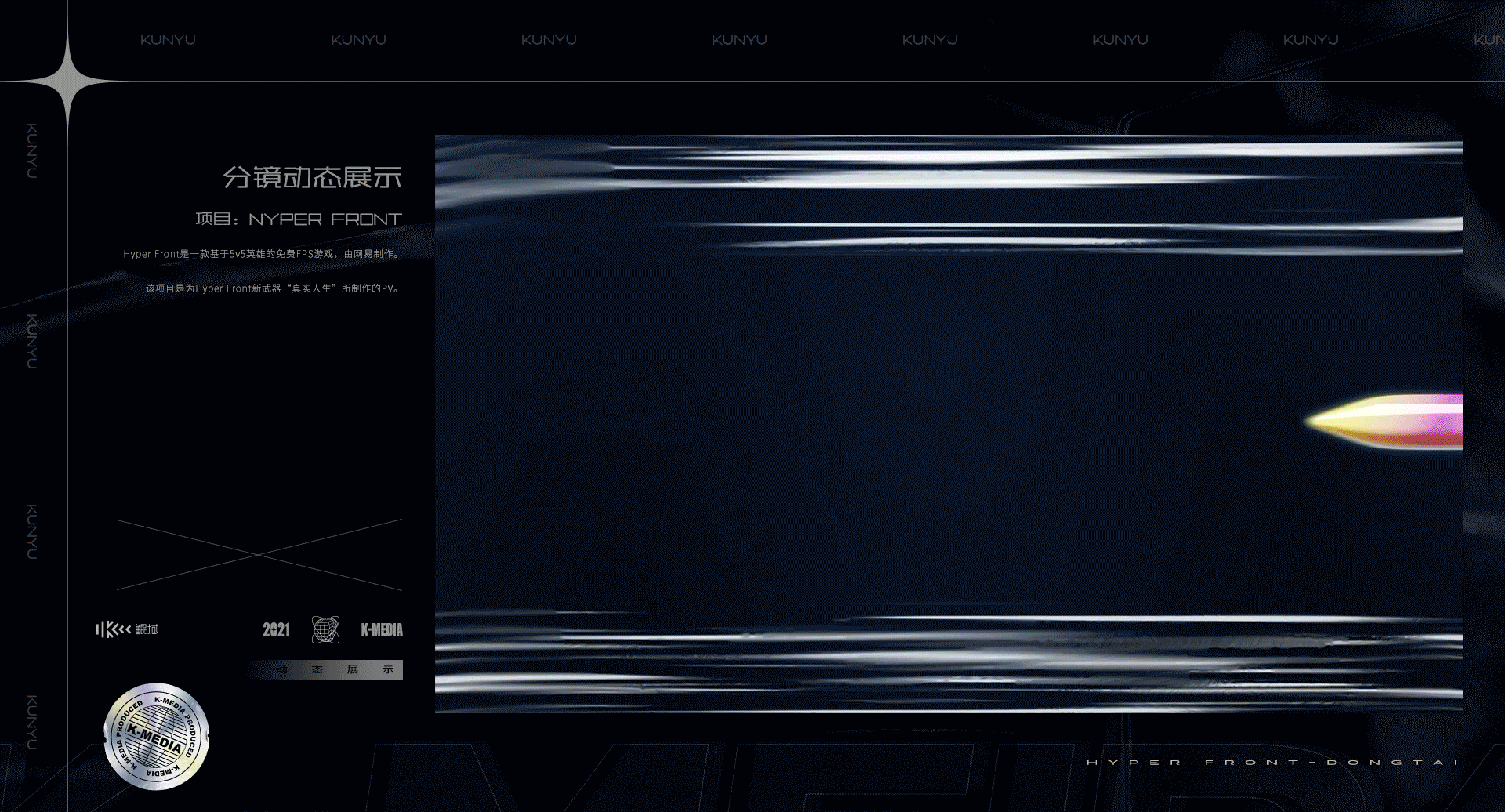This screenshot has height=812, width=1505.
Task: Click the 分镜动态展示 heading
Action: 312,177
